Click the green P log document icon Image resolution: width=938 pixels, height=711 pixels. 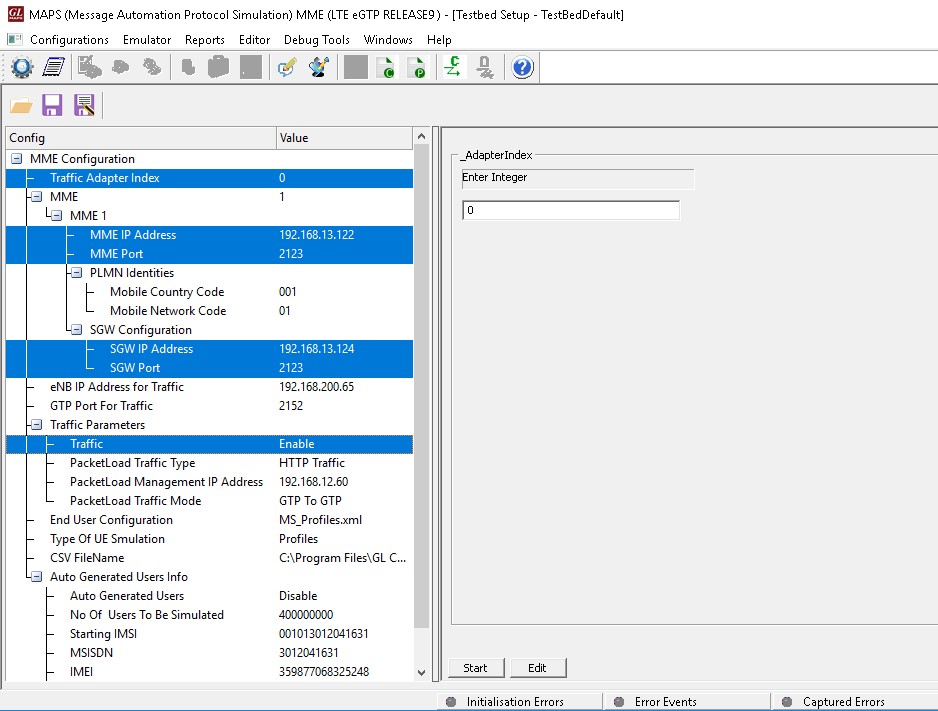[418, 67]
